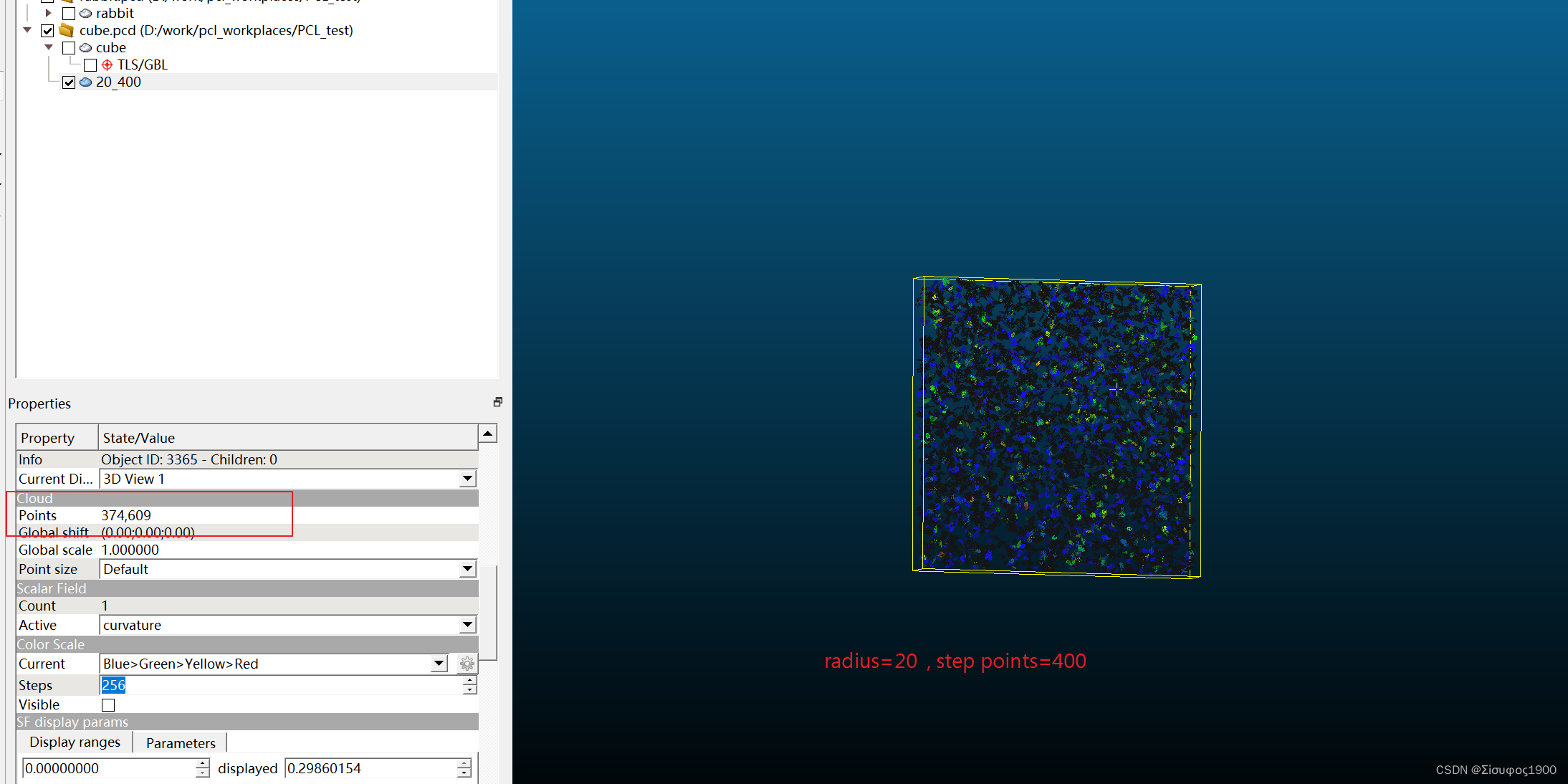1568x784 pixels.
Task: Open the Point size dropdown
Action: click(467, 569)
